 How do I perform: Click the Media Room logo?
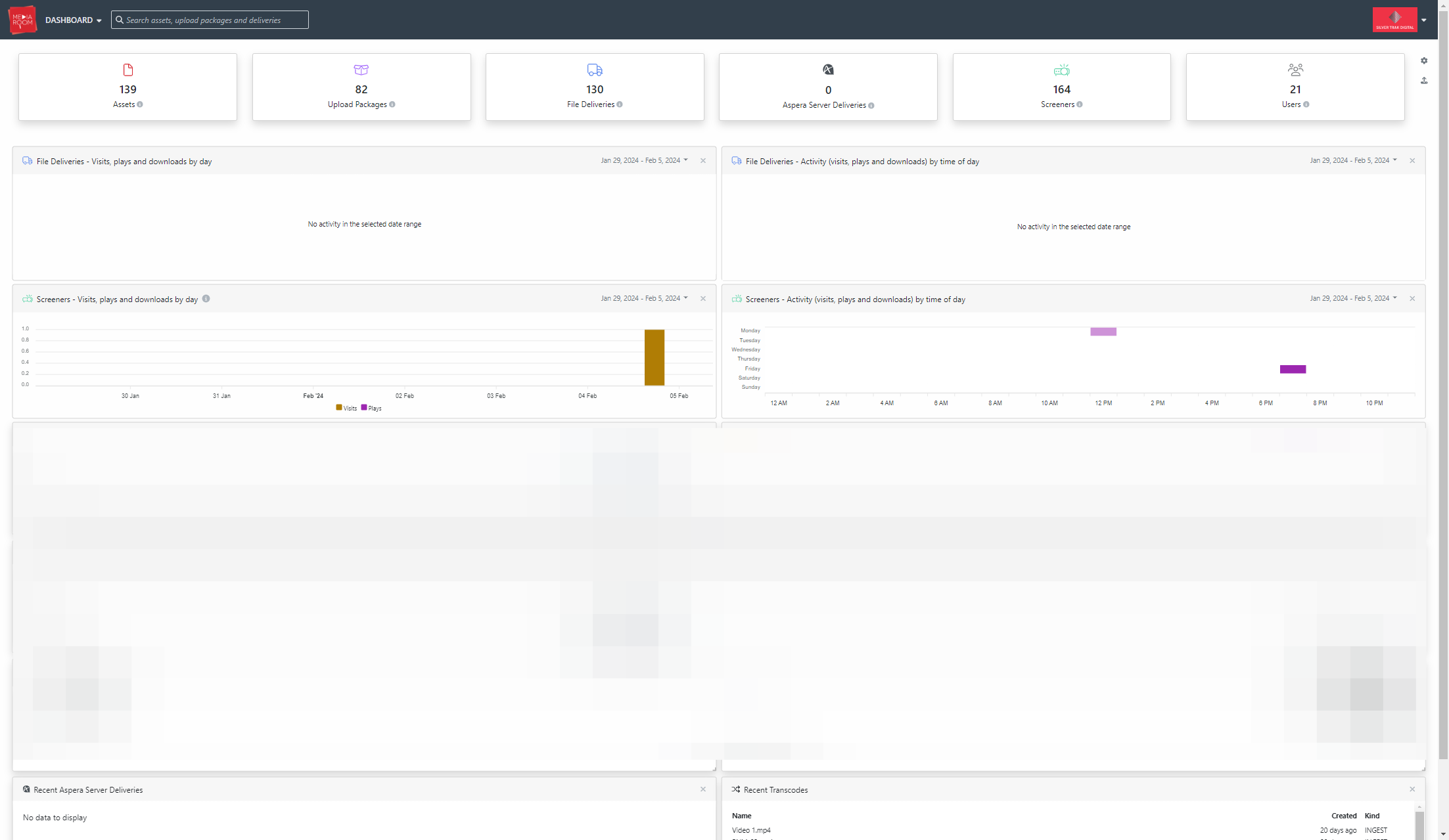coord(22,20)
